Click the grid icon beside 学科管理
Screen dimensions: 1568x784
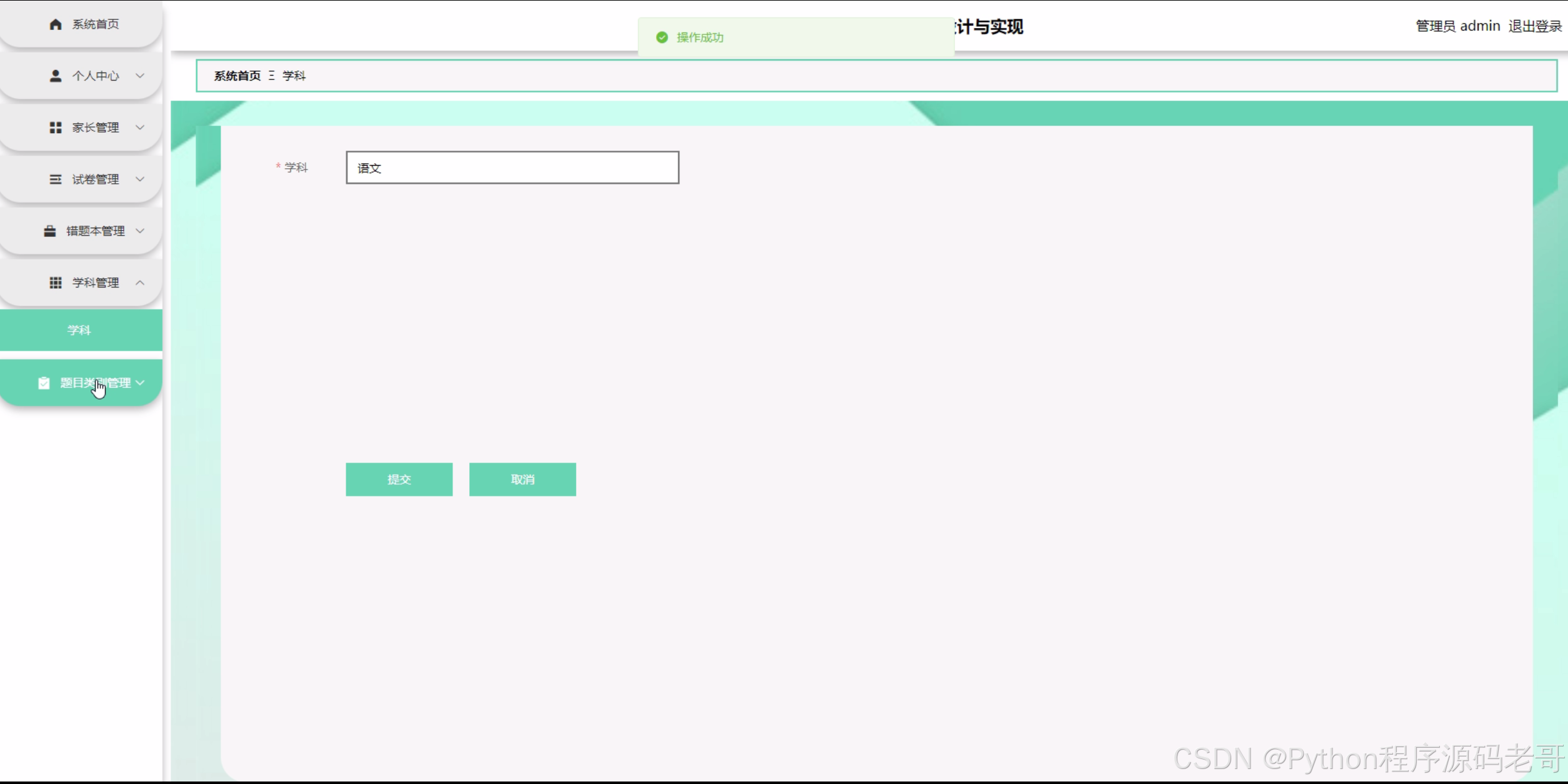(x=56, y=283)
